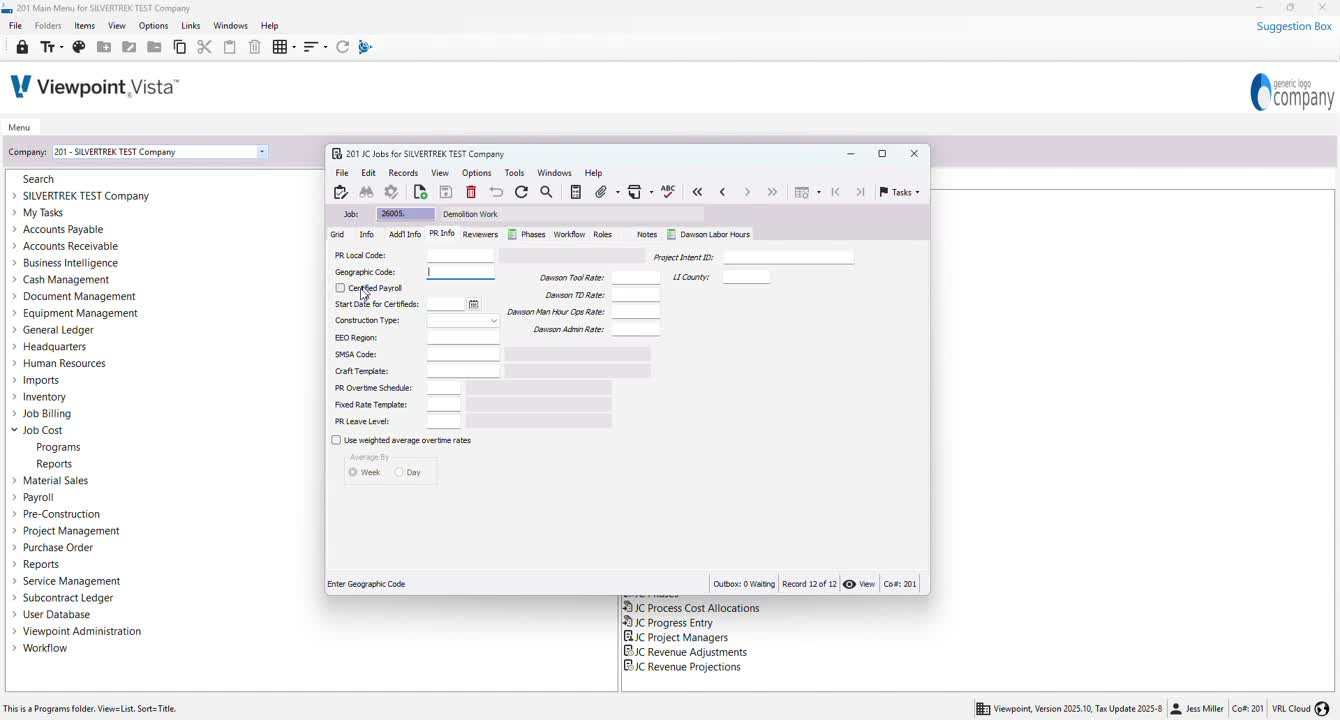The width and height of the screenshot is (1340, 720).
Task: Expand the Project Management node
Action: (x=14, y=531)
